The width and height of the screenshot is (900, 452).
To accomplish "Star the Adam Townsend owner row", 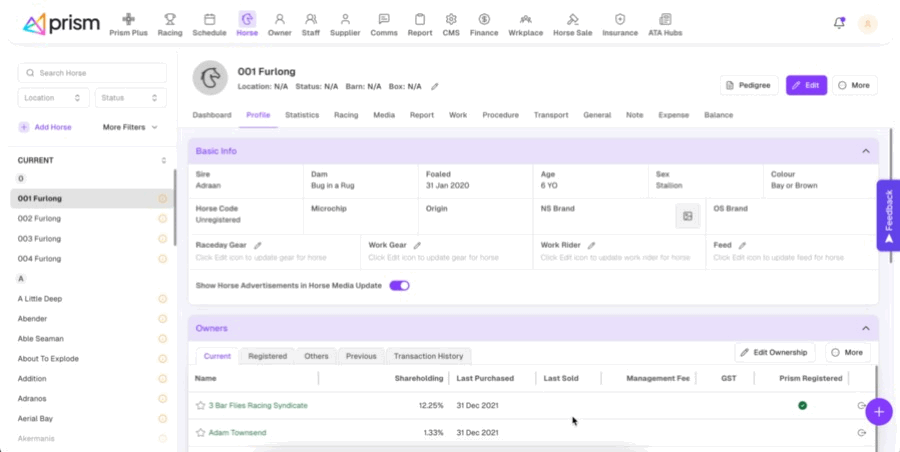I will [200, 432].
